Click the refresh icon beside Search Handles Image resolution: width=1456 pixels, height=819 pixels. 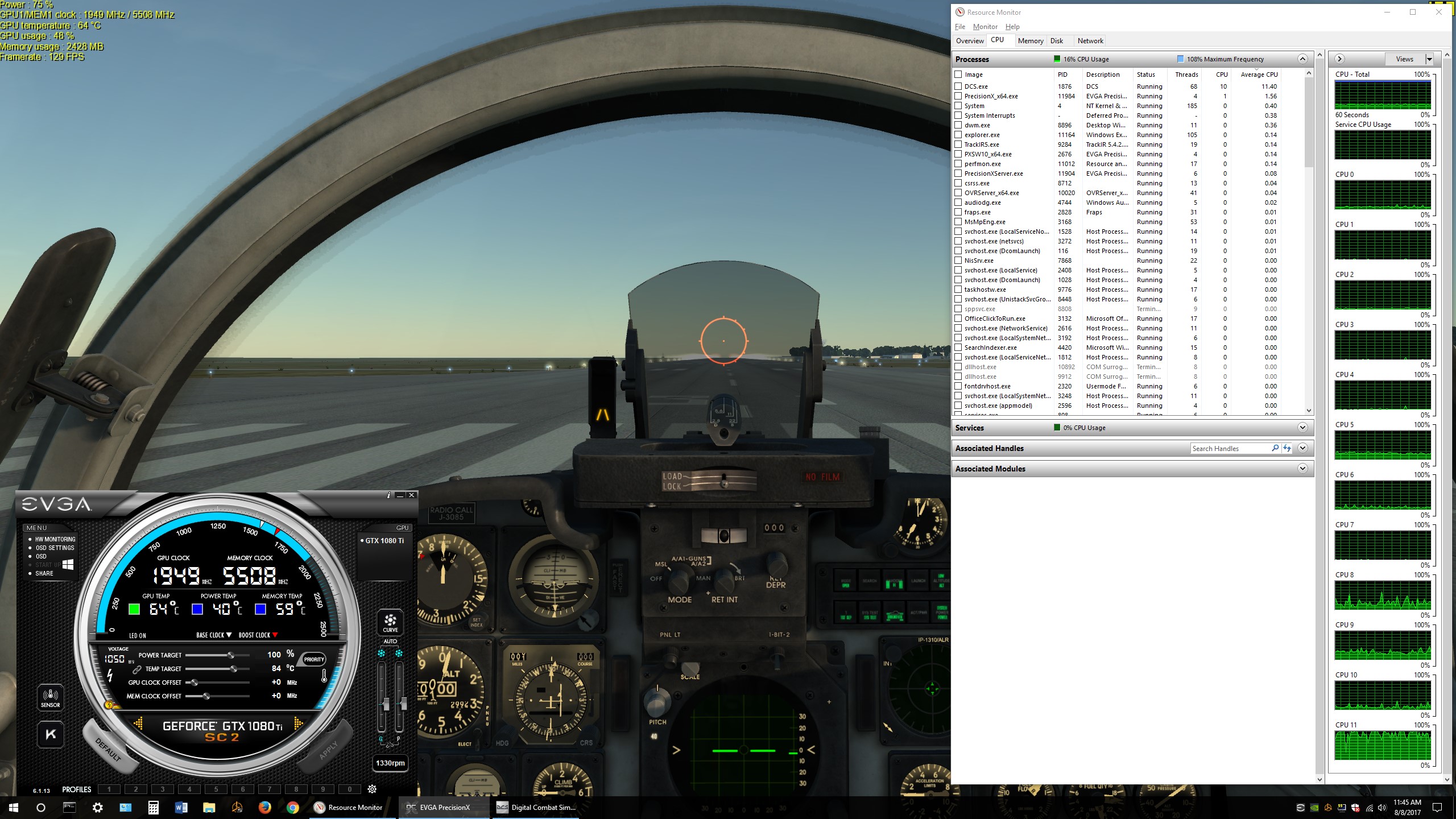pyautogui.click(x=1287, y=448)
